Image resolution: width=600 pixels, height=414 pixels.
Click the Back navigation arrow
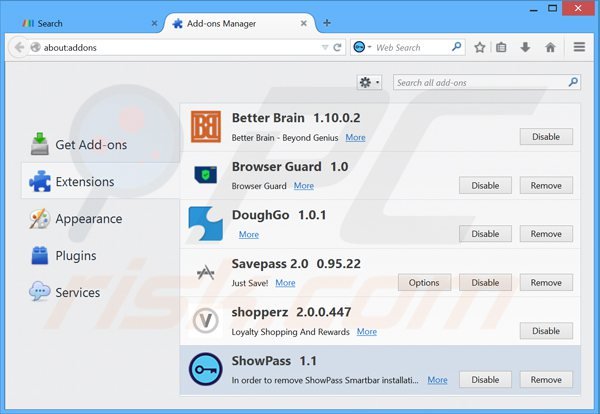(x=19, y=47)
